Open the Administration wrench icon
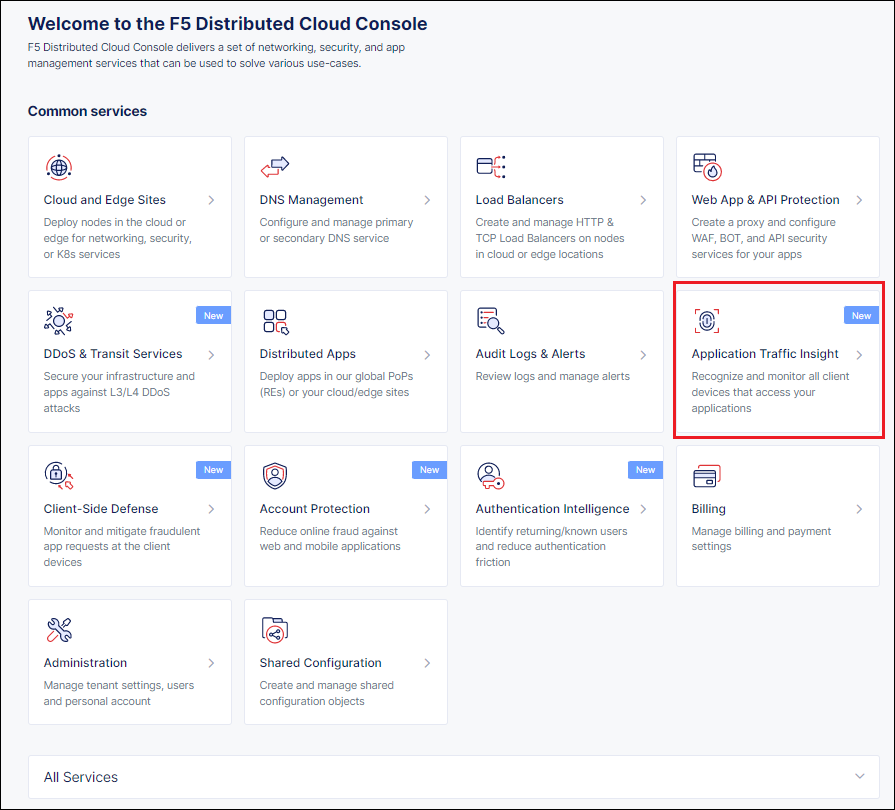Image resolution: width=895 pixels, height=810 pixels. 58,630
